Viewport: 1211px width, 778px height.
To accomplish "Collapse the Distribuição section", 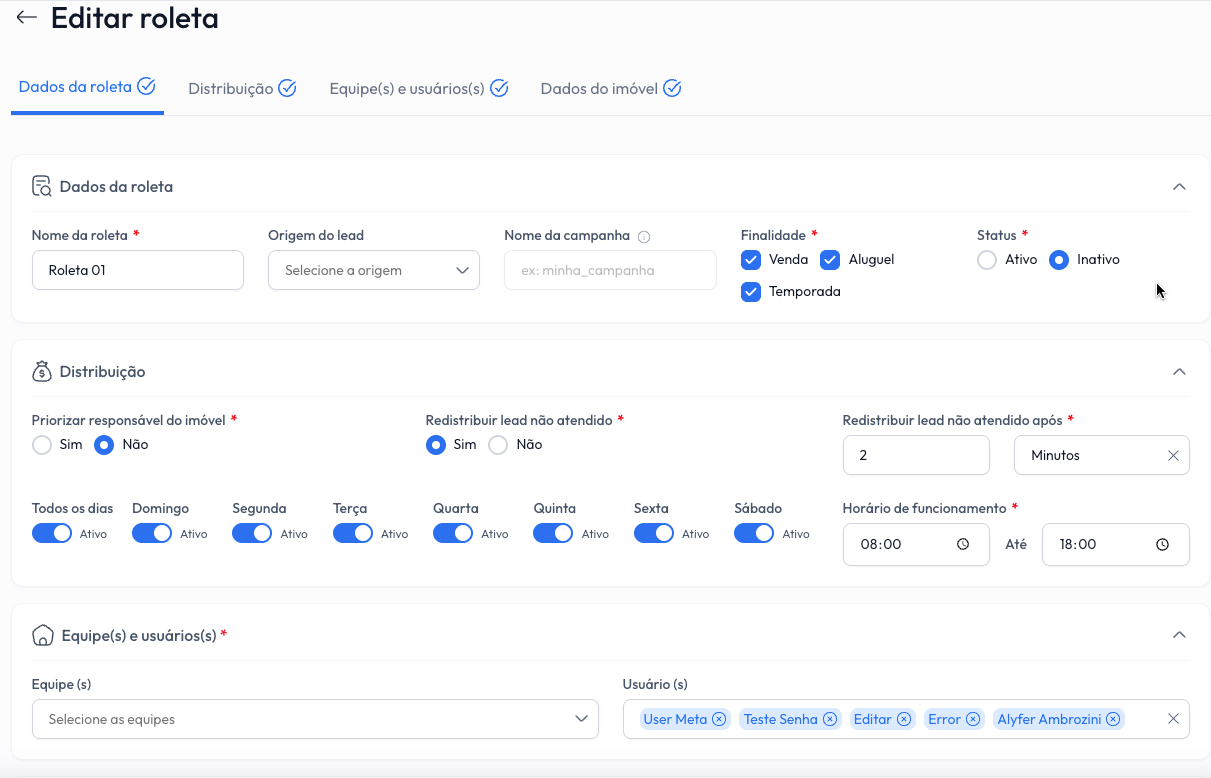I will [x=1179, y=372].
